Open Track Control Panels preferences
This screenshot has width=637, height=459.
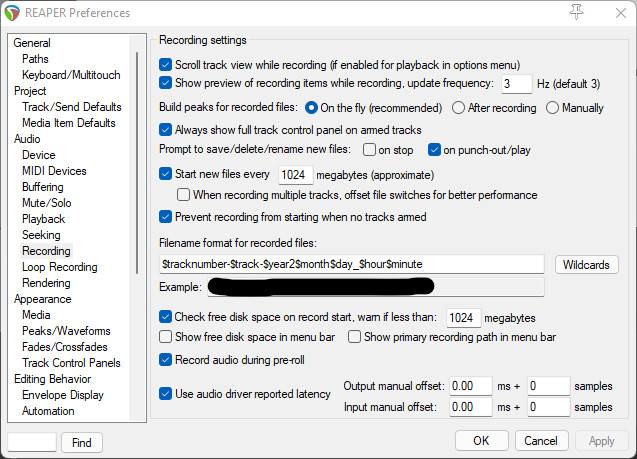(71, 363)
